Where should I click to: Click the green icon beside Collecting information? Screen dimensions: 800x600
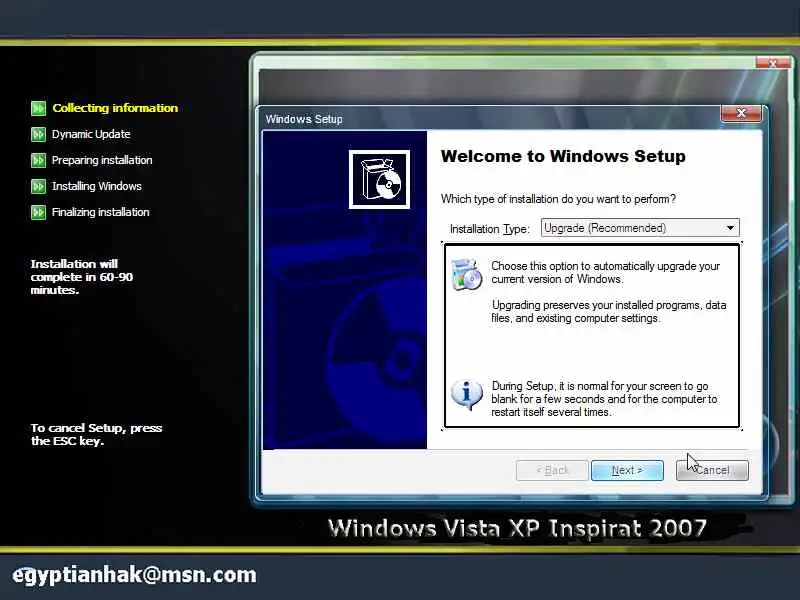tap(38, 108)
